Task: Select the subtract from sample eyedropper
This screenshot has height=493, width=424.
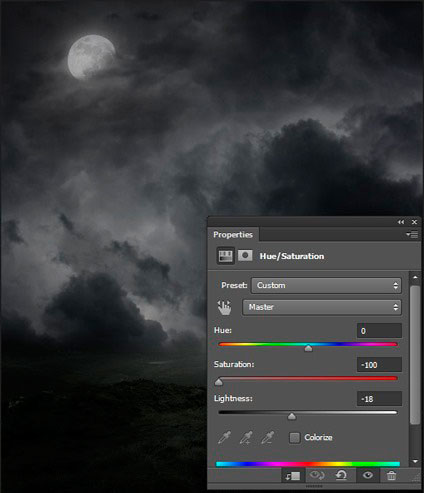Action: point(268,437)
